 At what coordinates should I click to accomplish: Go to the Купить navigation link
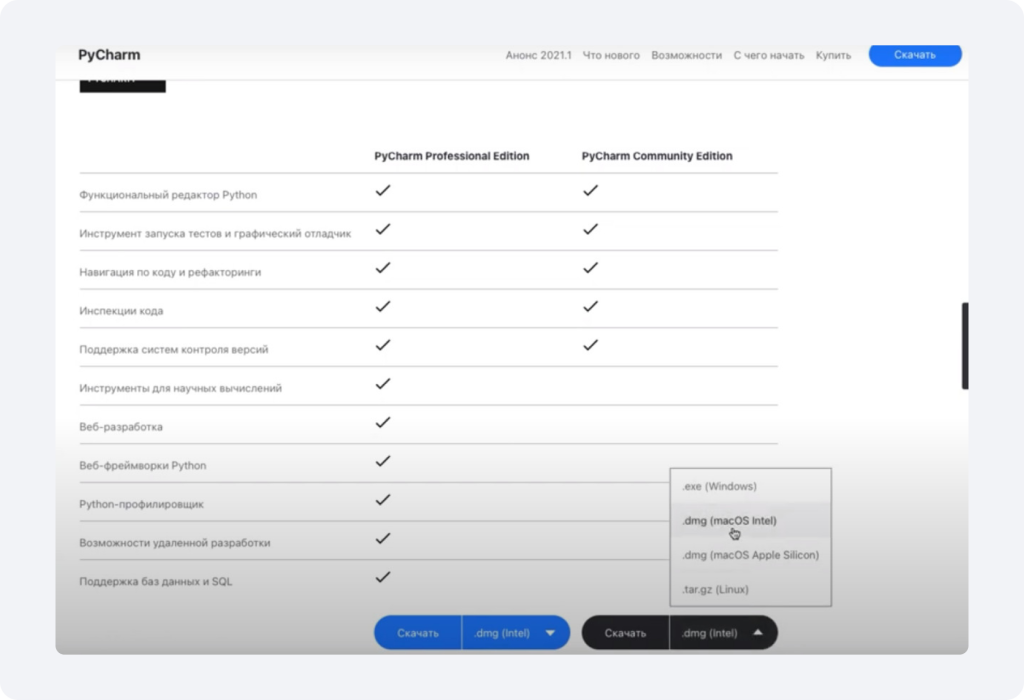pyautogui.click(x=833, y=55)
